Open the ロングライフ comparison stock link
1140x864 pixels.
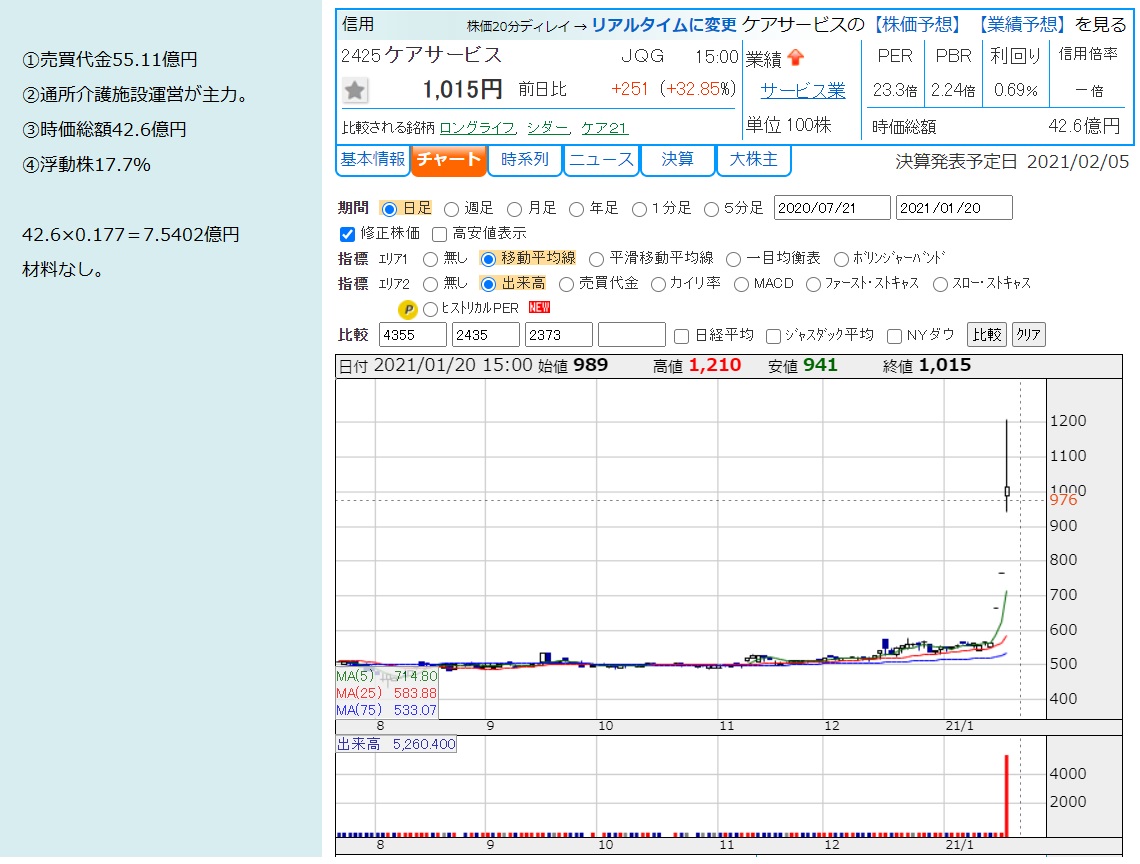(477, 128)
